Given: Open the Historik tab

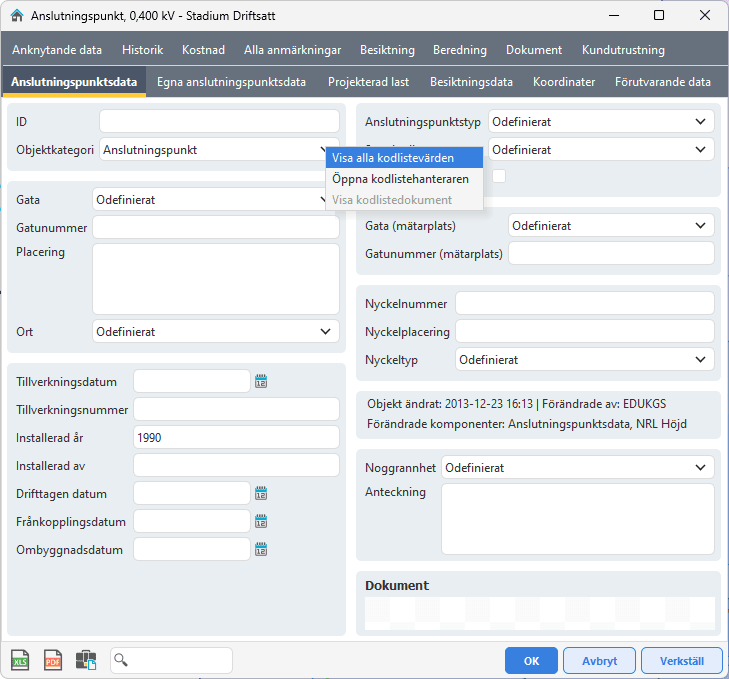Looking at the screenshot, I should (x=142, y=50).
